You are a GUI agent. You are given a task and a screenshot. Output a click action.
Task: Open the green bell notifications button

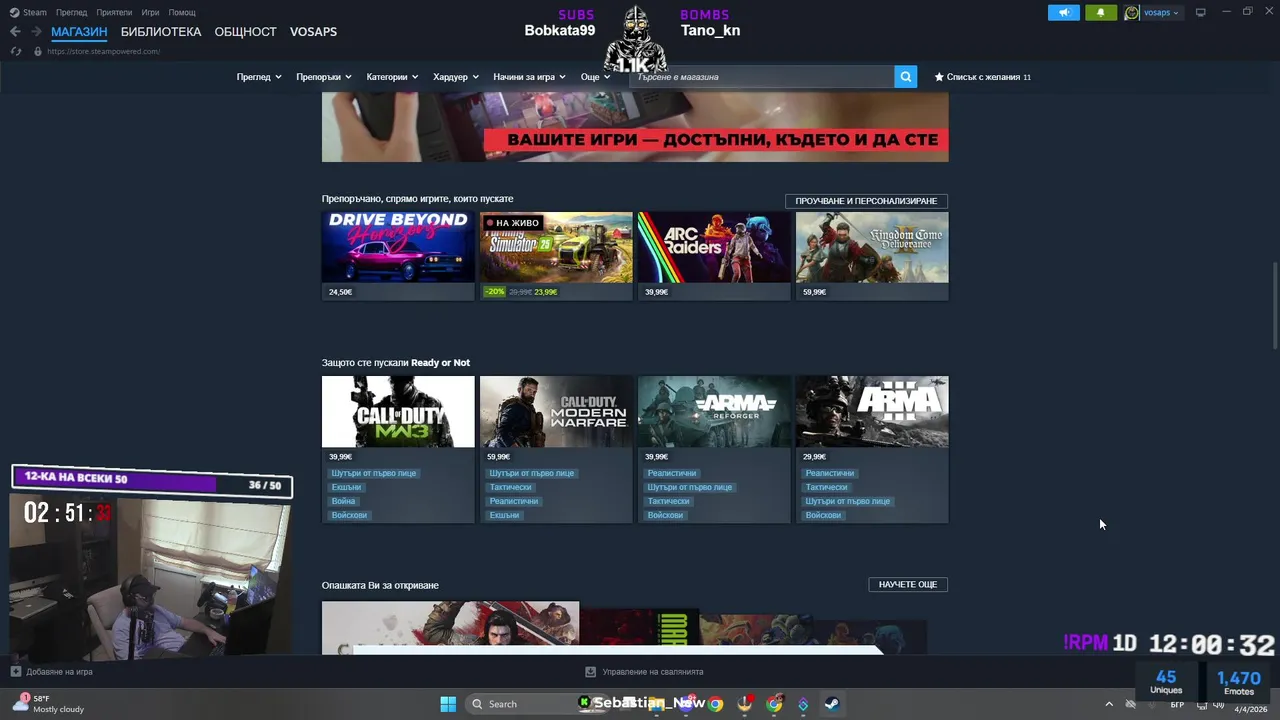pos(1101,13)
